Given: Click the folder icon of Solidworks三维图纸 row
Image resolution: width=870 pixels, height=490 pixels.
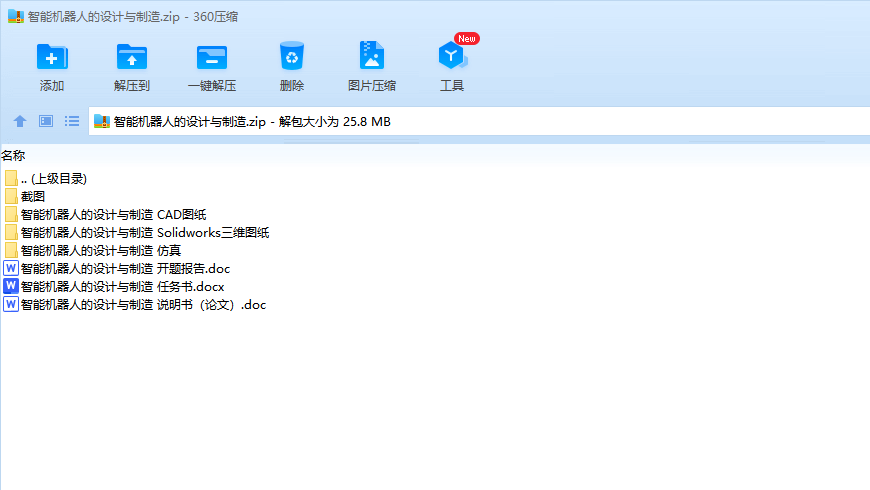Looking at the screenshot, I should point(11,233).
